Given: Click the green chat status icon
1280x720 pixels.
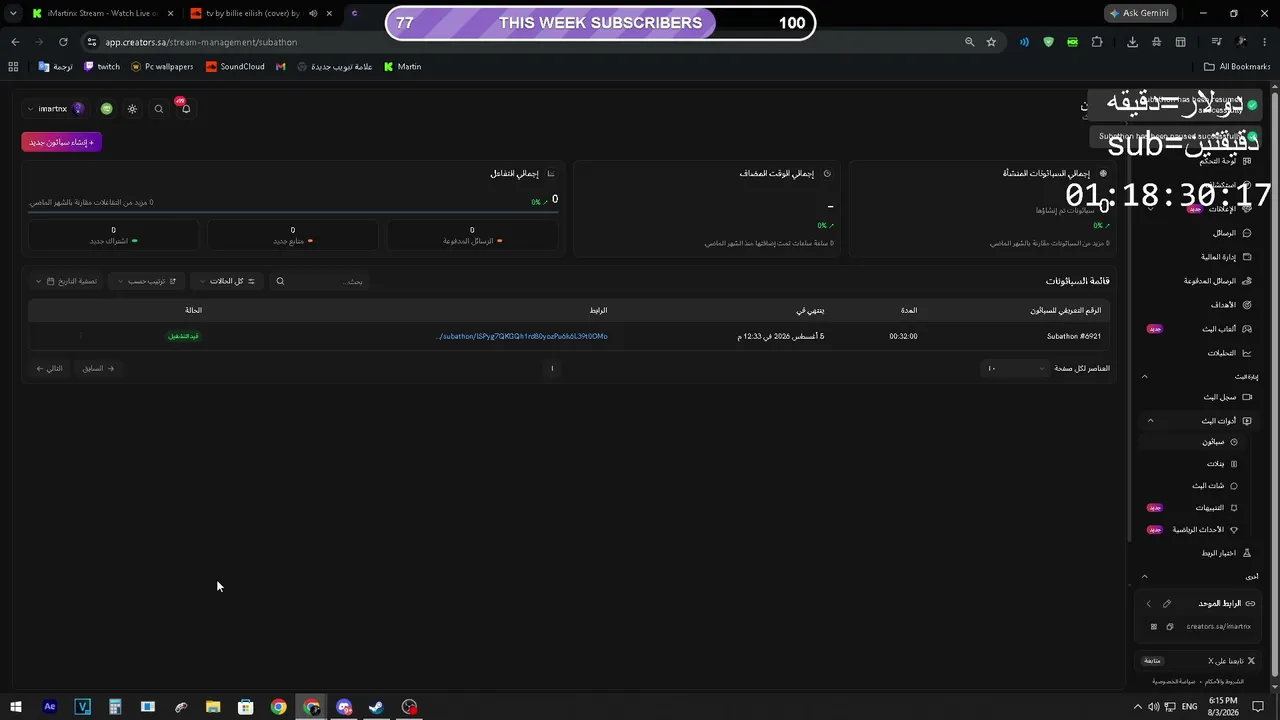Looking at the screenshot, I should [x=106, y=109].
